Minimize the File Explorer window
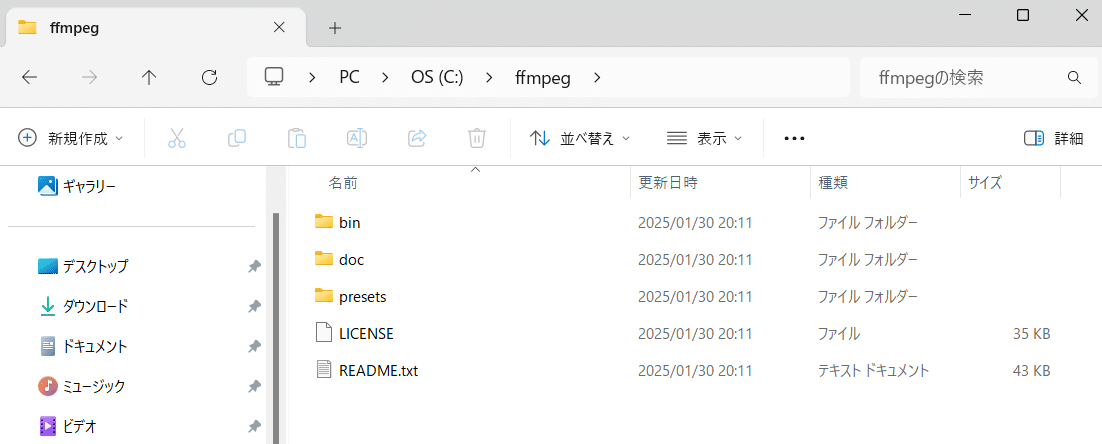 (964, 15)
